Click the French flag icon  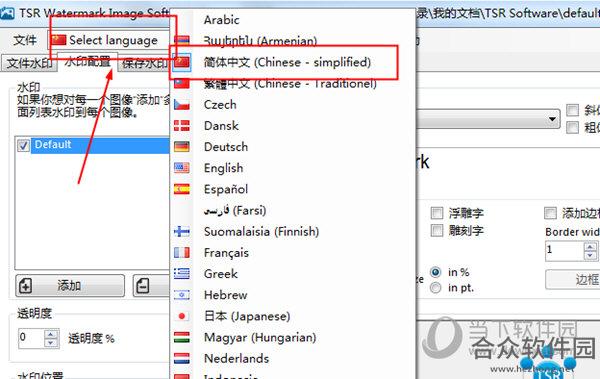click(182, 253)
